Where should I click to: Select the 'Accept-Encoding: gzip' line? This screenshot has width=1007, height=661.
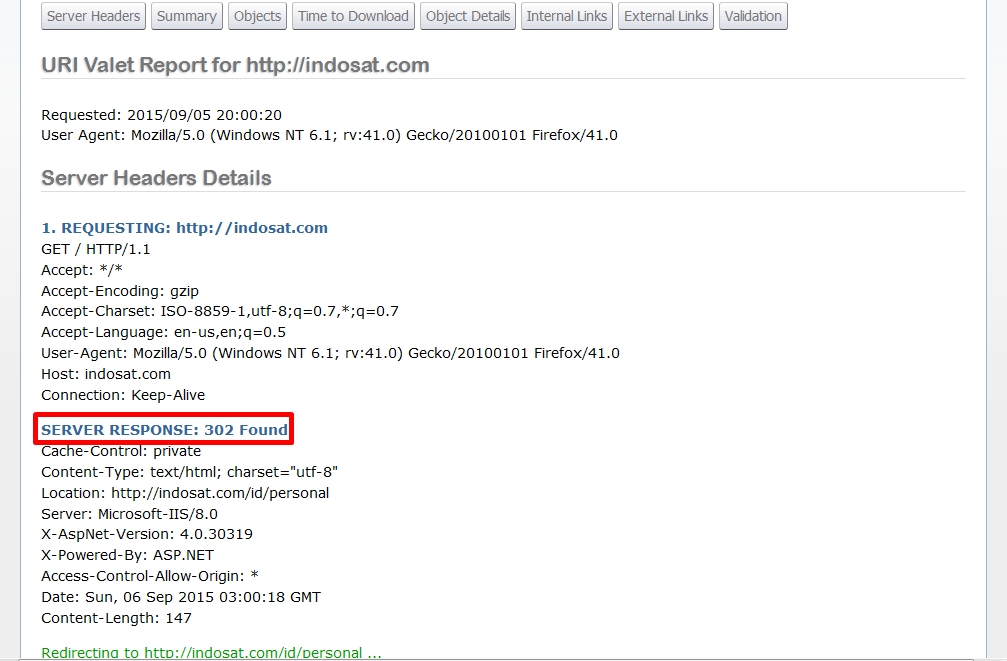point(120,291)
